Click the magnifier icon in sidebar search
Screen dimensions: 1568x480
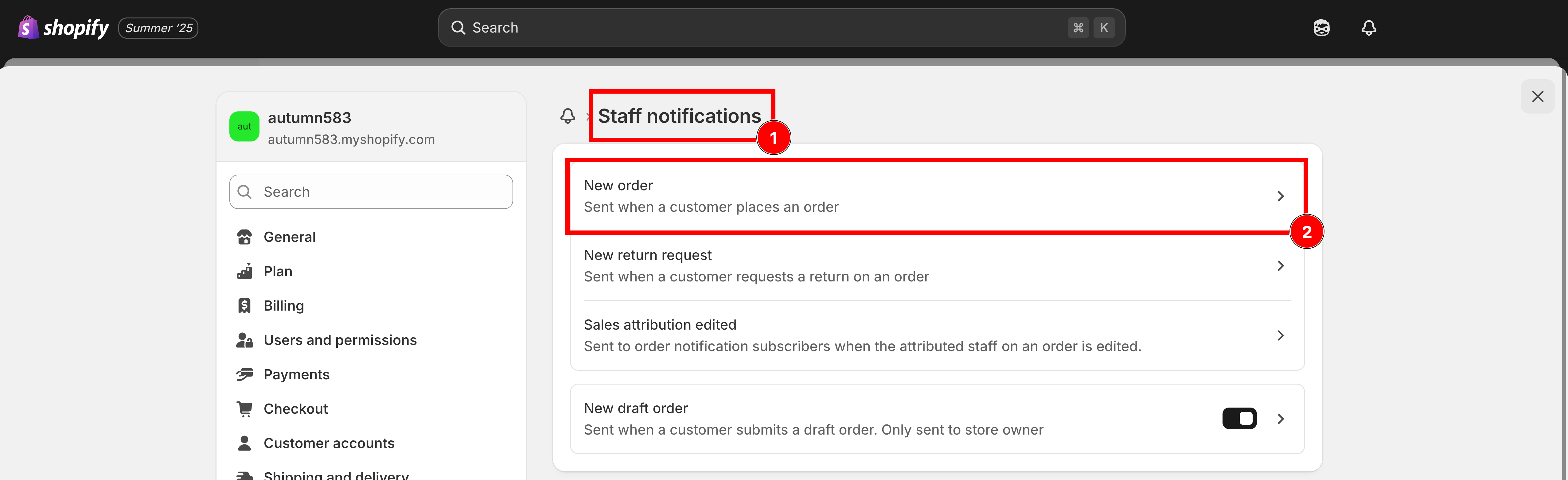coord(245,192)
